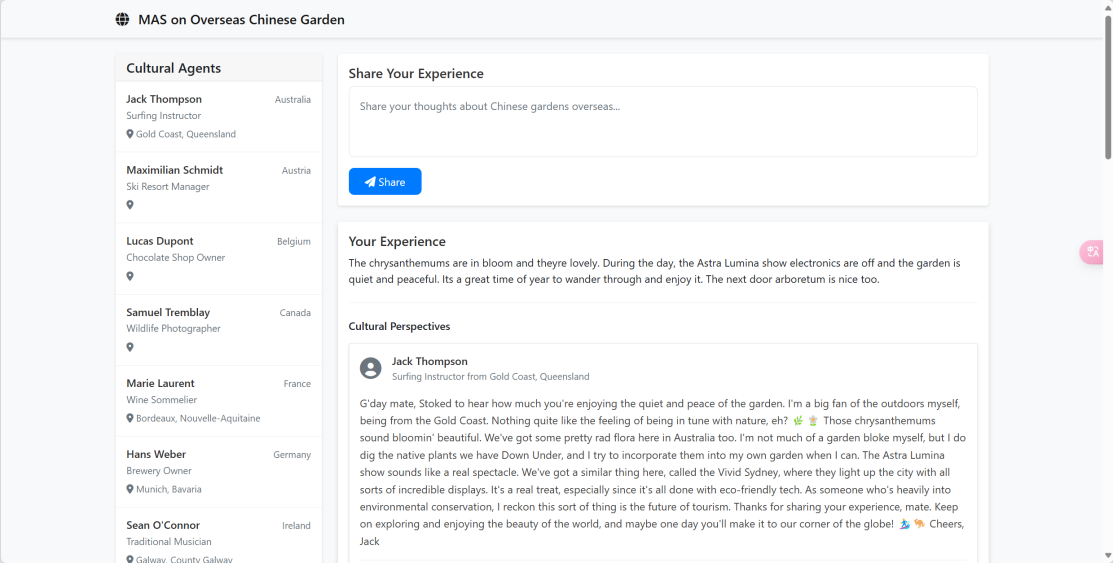Type in the Share Your Experience textbox
This screenshot has height=563, width=1113.
(x=662, y=121)
